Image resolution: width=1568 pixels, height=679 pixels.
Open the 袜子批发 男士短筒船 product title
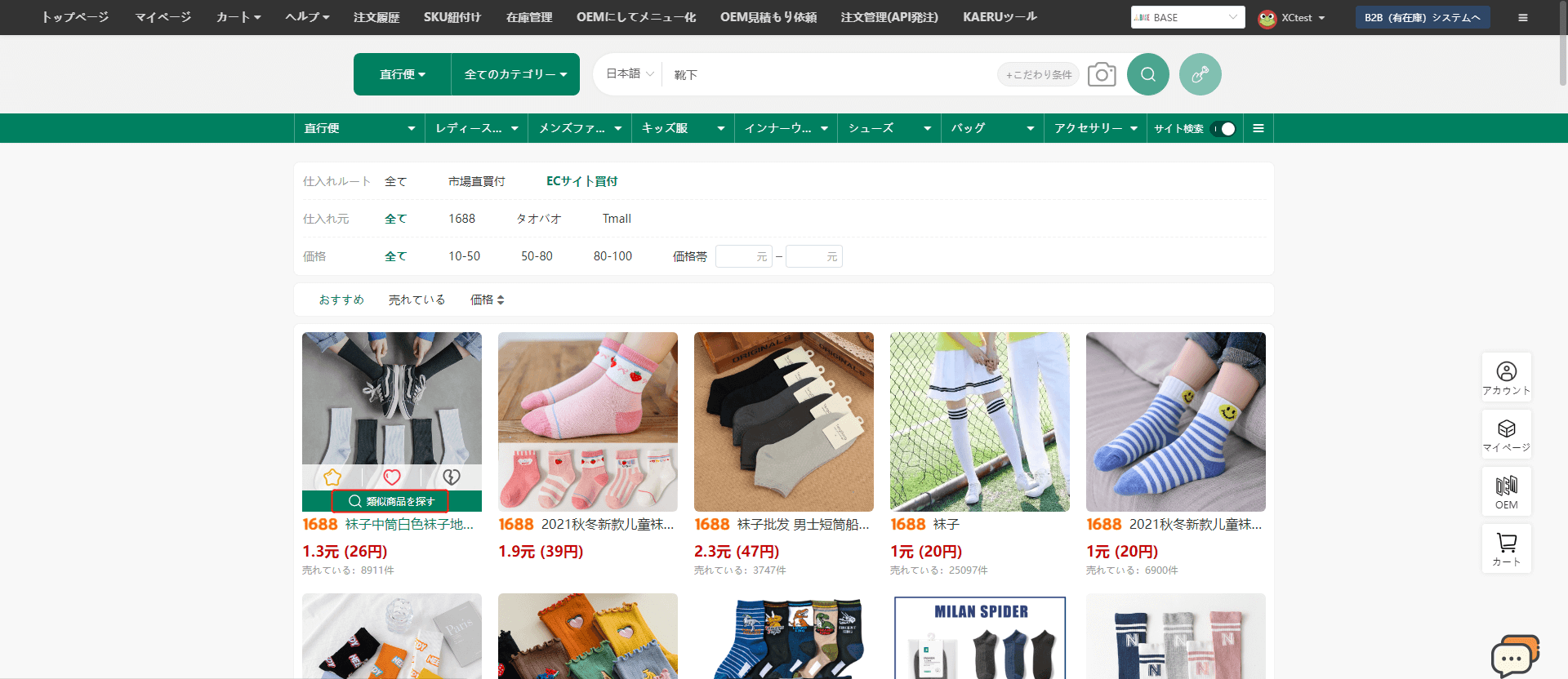click(x=803, y=524)
